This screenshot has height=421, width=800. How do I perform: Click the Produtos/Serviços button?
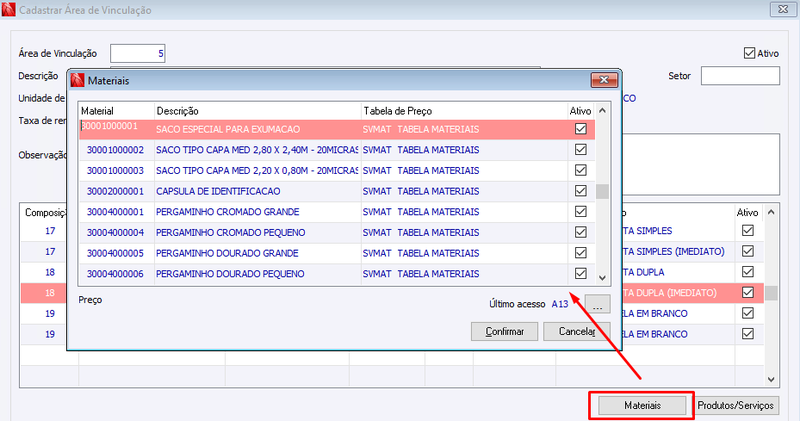pos(736,406)
